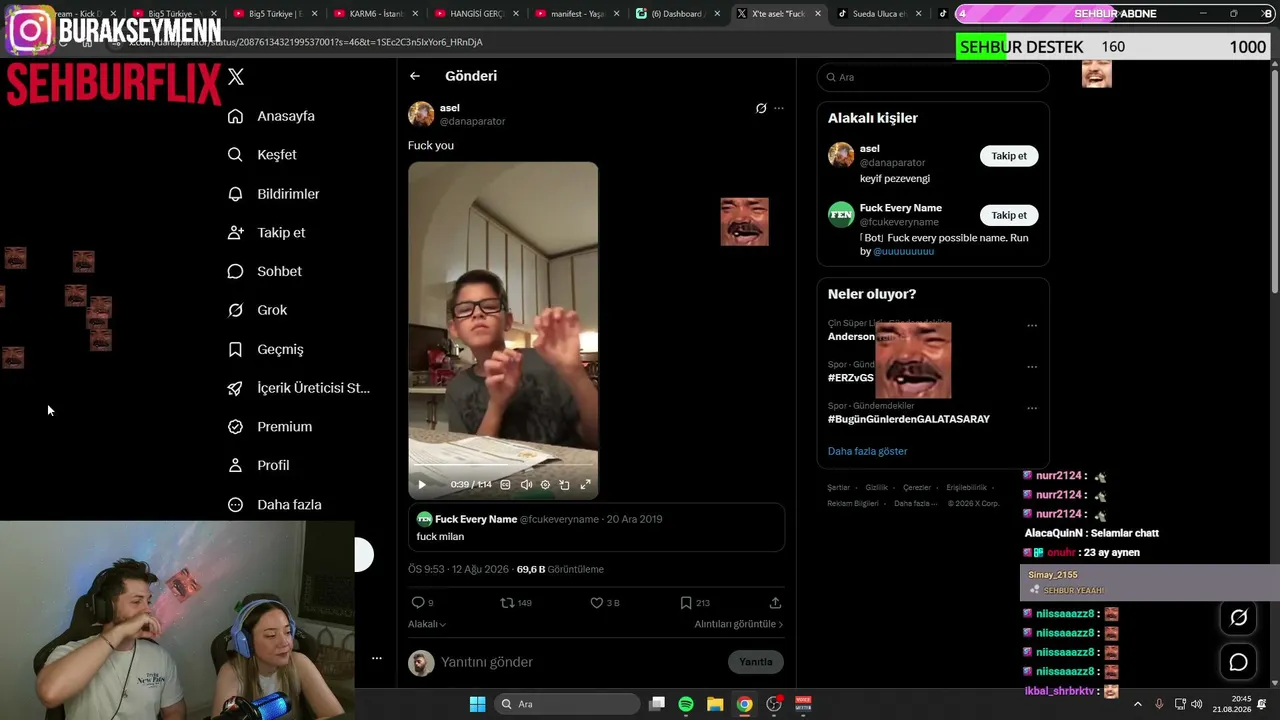Image resolution: width=1280 pixels, height=720 pixels.
Task: Open more options for Anderson trend
Action: tap(1032, 326)
